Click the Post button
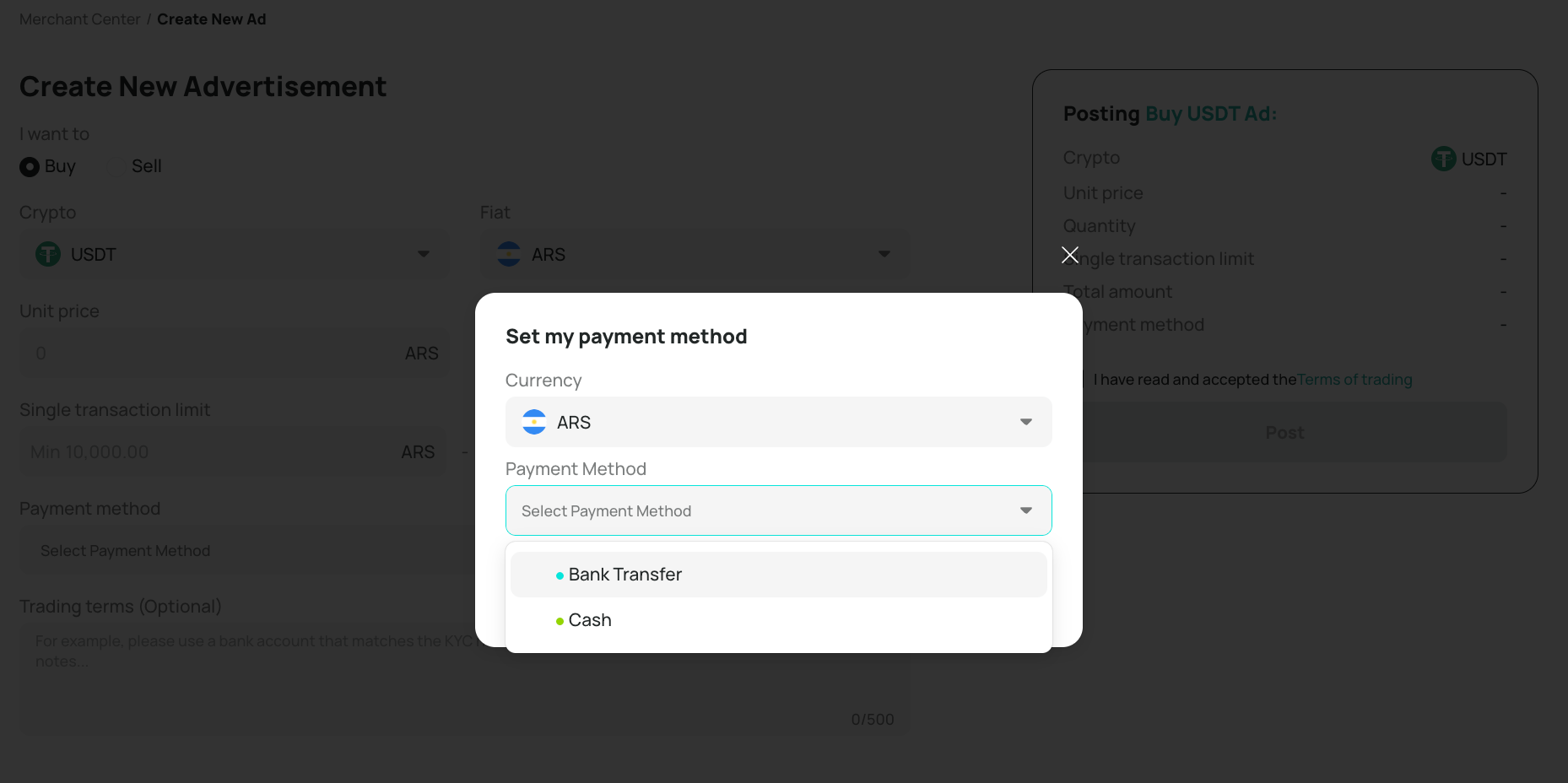 click(1284, 432)
